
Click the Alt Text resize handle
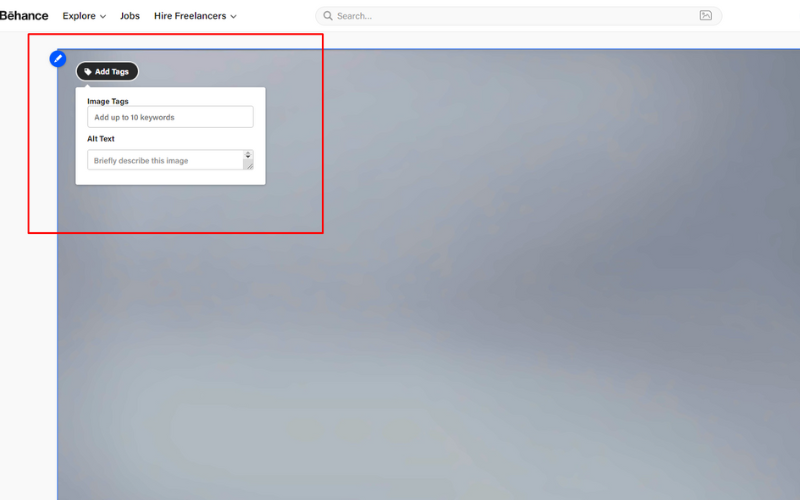coord(249,165)
